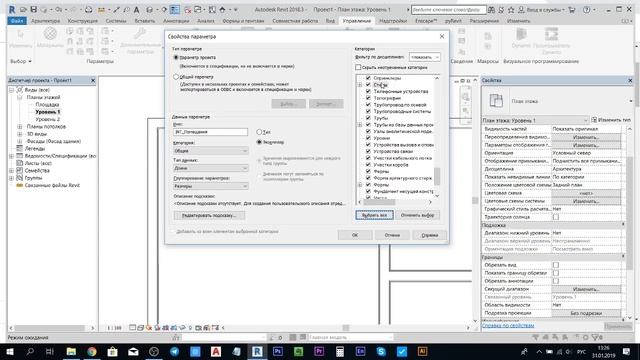
Task: Open the Discipline dropdown showing 'Общие'
Action: point(211,151)
